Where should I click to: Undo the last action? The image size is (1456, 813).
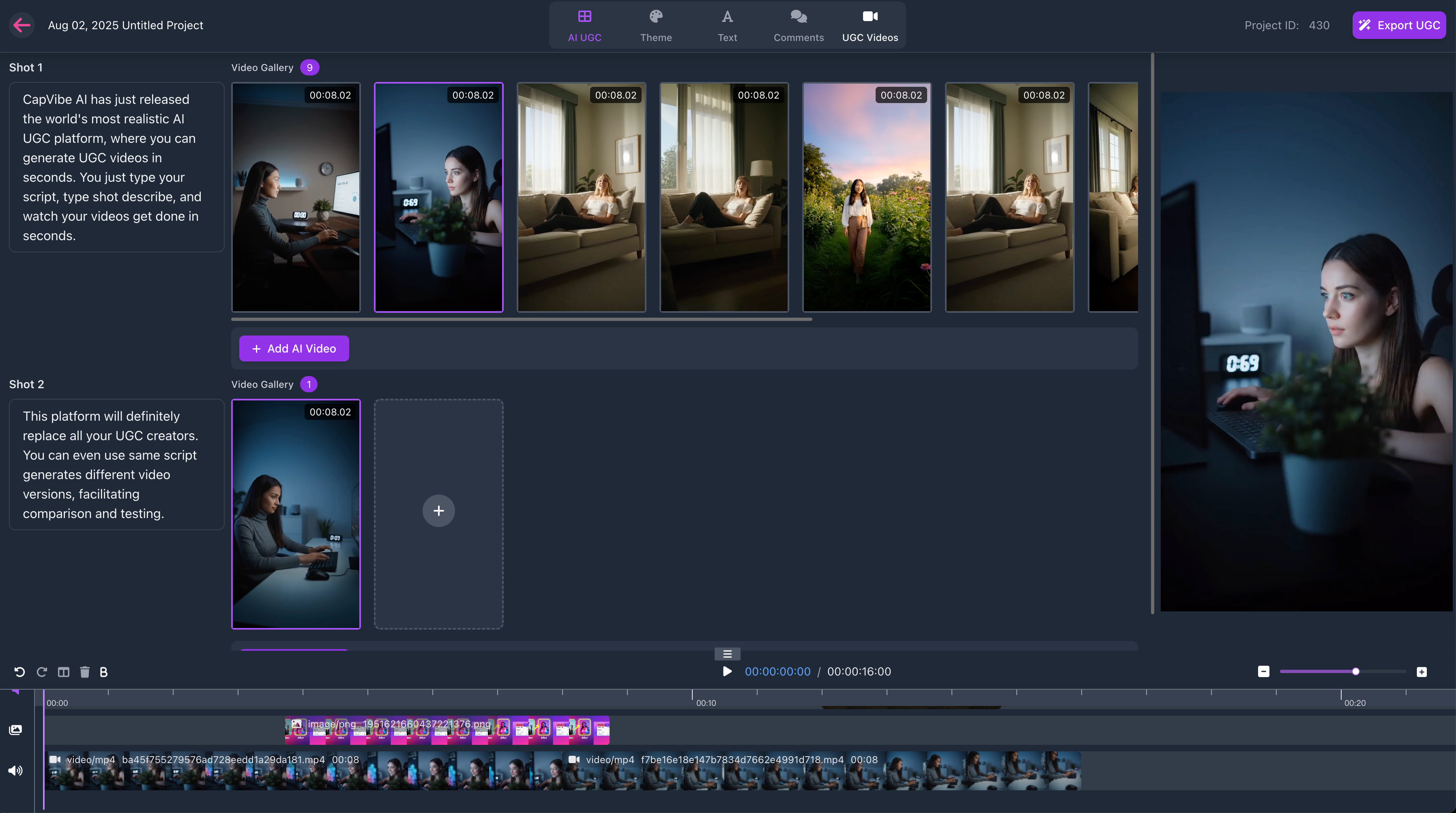[20, 672]
